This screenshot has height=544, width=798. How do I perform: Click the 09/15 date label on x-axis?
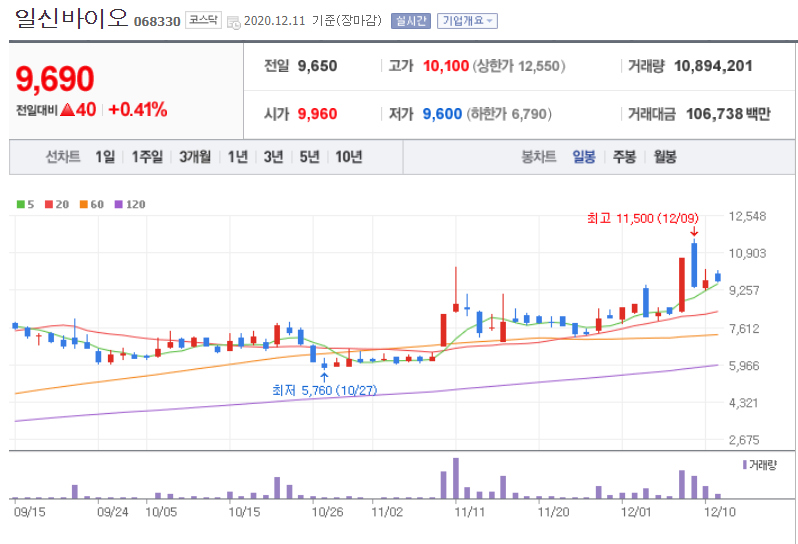(x=30, y=511)
